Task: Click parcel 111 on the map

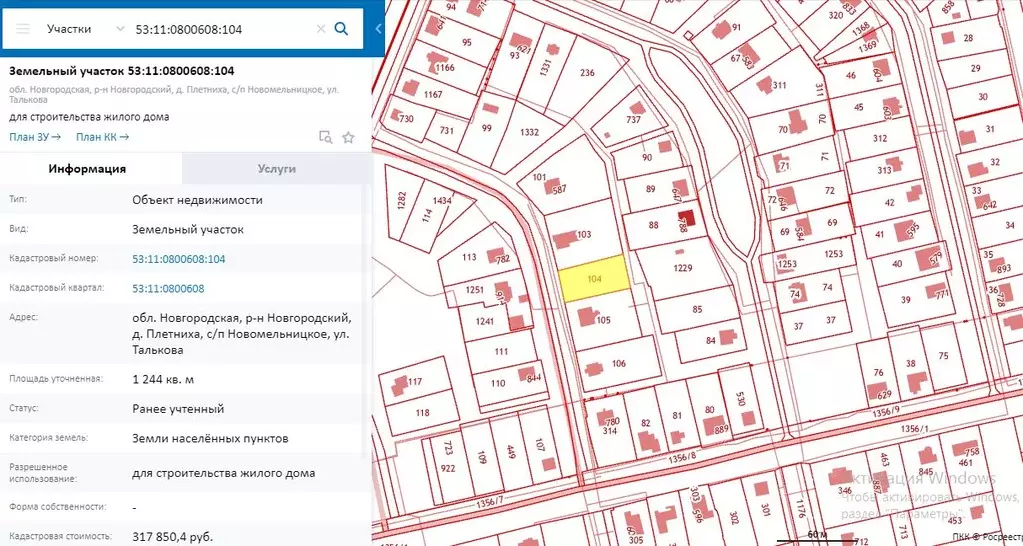Action: click(501, 352)
